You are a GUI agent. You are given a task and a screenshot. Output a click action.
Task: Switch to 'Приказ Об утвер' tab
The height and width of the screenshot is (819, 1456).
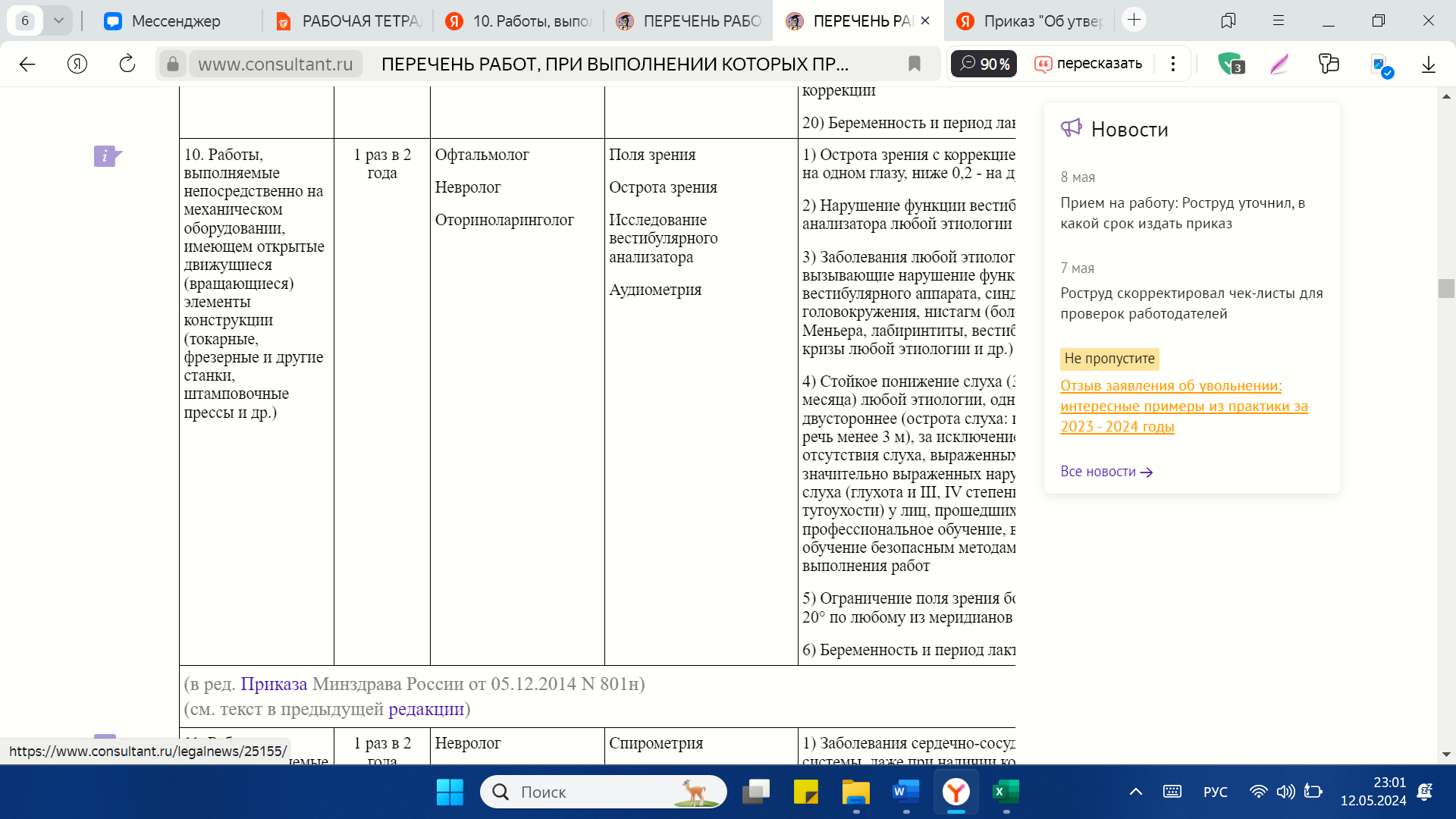tap(1028, 21)
